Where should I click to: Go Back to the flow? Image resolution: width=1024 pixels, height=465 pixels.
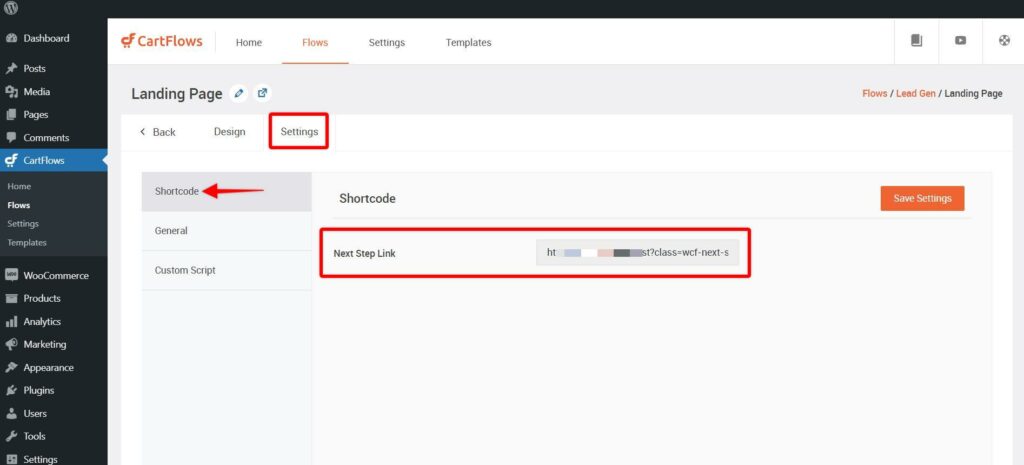157,132
